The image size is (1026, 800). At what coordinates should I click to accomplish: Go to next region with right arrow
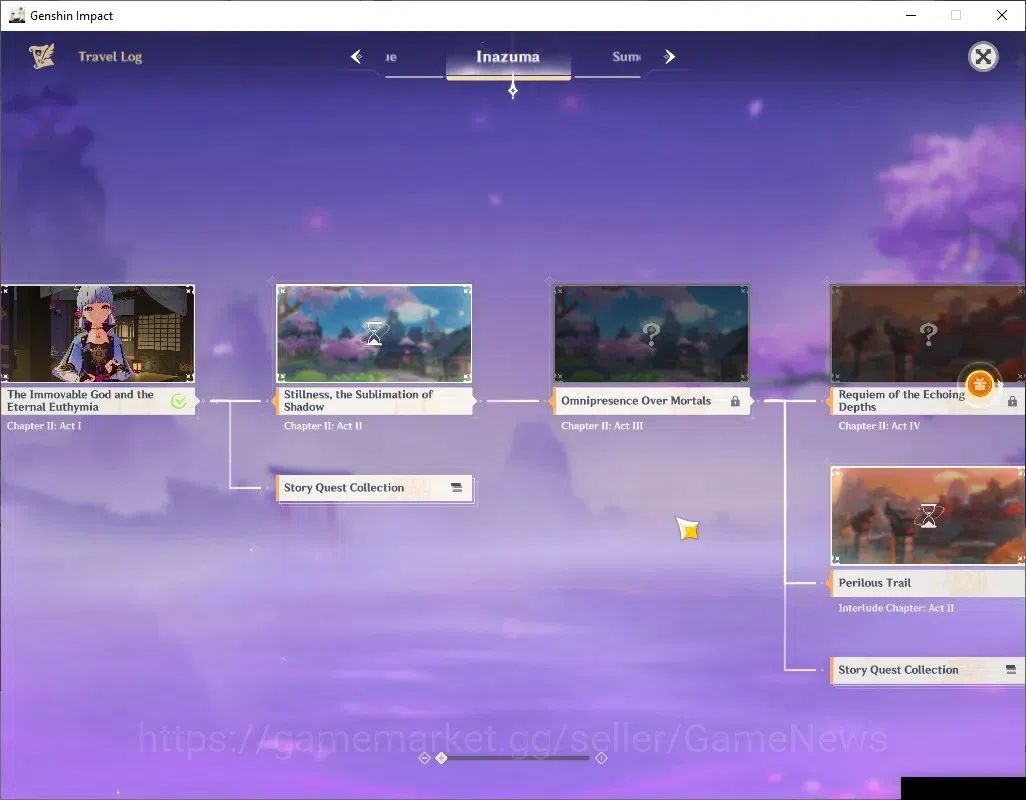(x=669, y=57)
